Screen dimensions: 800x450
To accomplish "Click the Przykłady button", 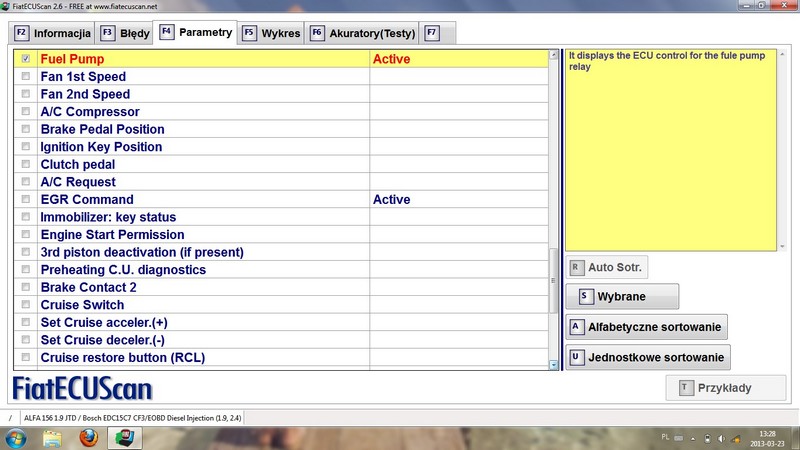I will pyautogui.click(x=726, y=388).
